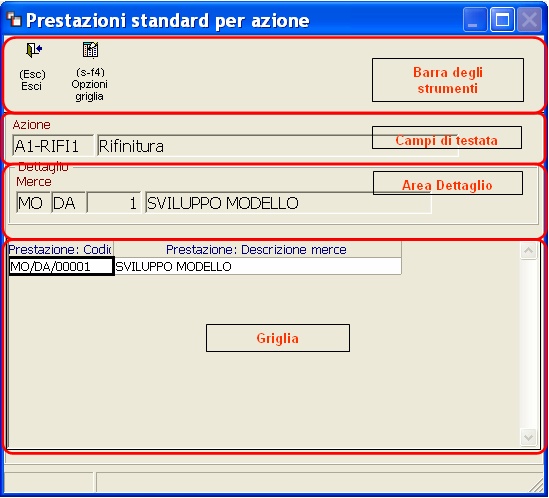Click the (s-f4) Opzioni griglia label

coord(90,84)
